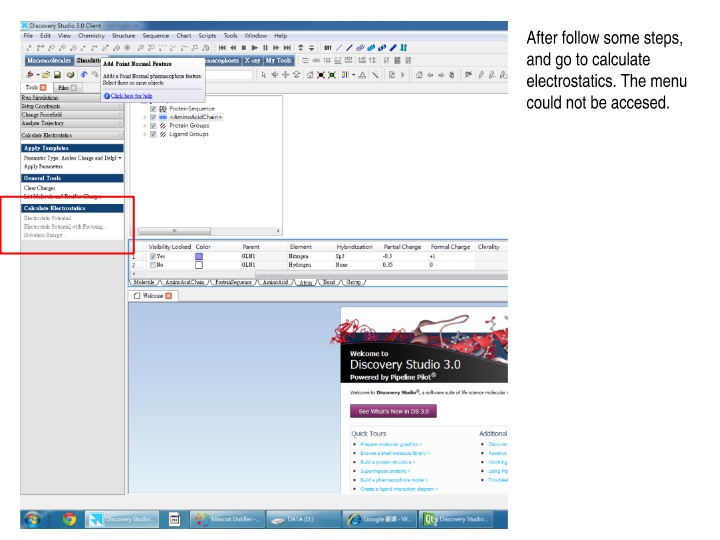
Task: Open Chrome from the taskbar
Action: click(x=69, y=519)
